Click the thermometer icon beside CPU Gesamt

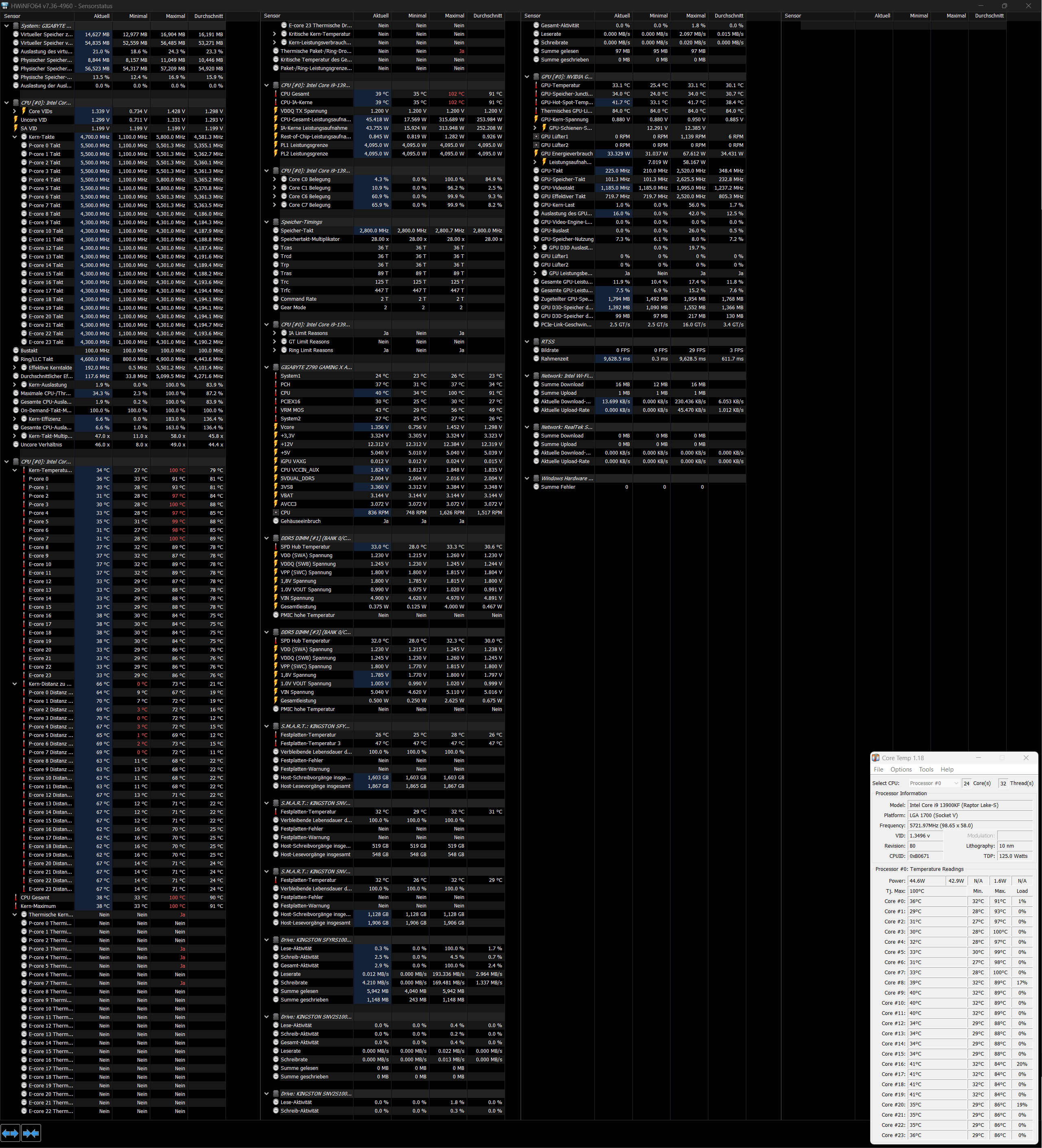275,94
